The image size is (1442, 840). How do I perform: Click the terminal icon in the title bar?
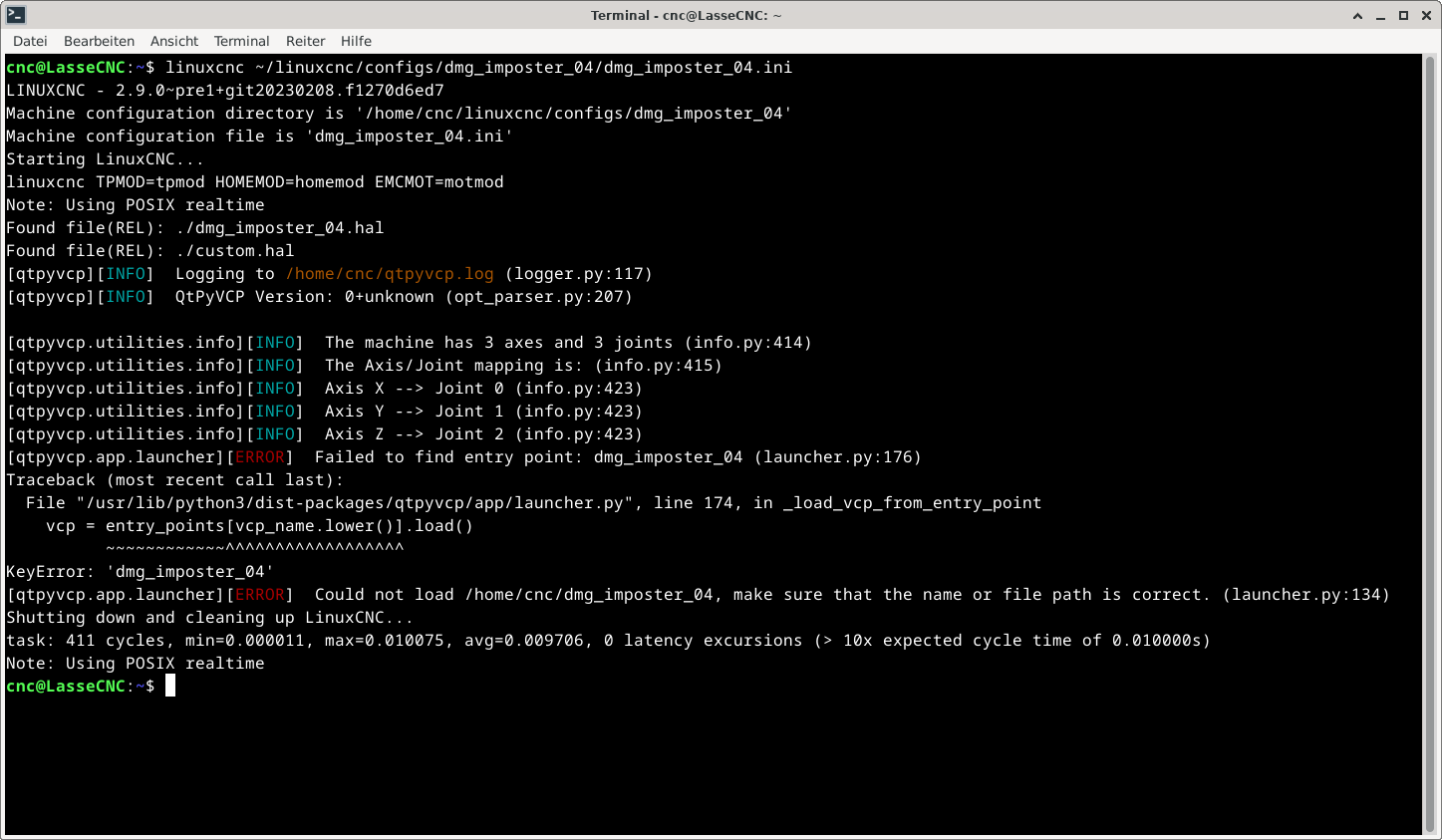pos(15,15)
